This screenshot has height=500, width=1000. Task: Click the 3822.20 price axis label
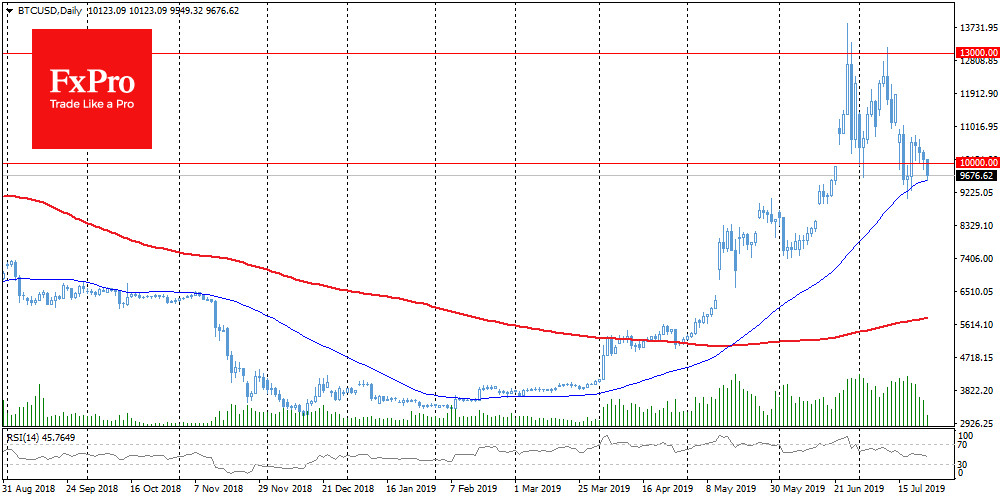tap(975, 391)
